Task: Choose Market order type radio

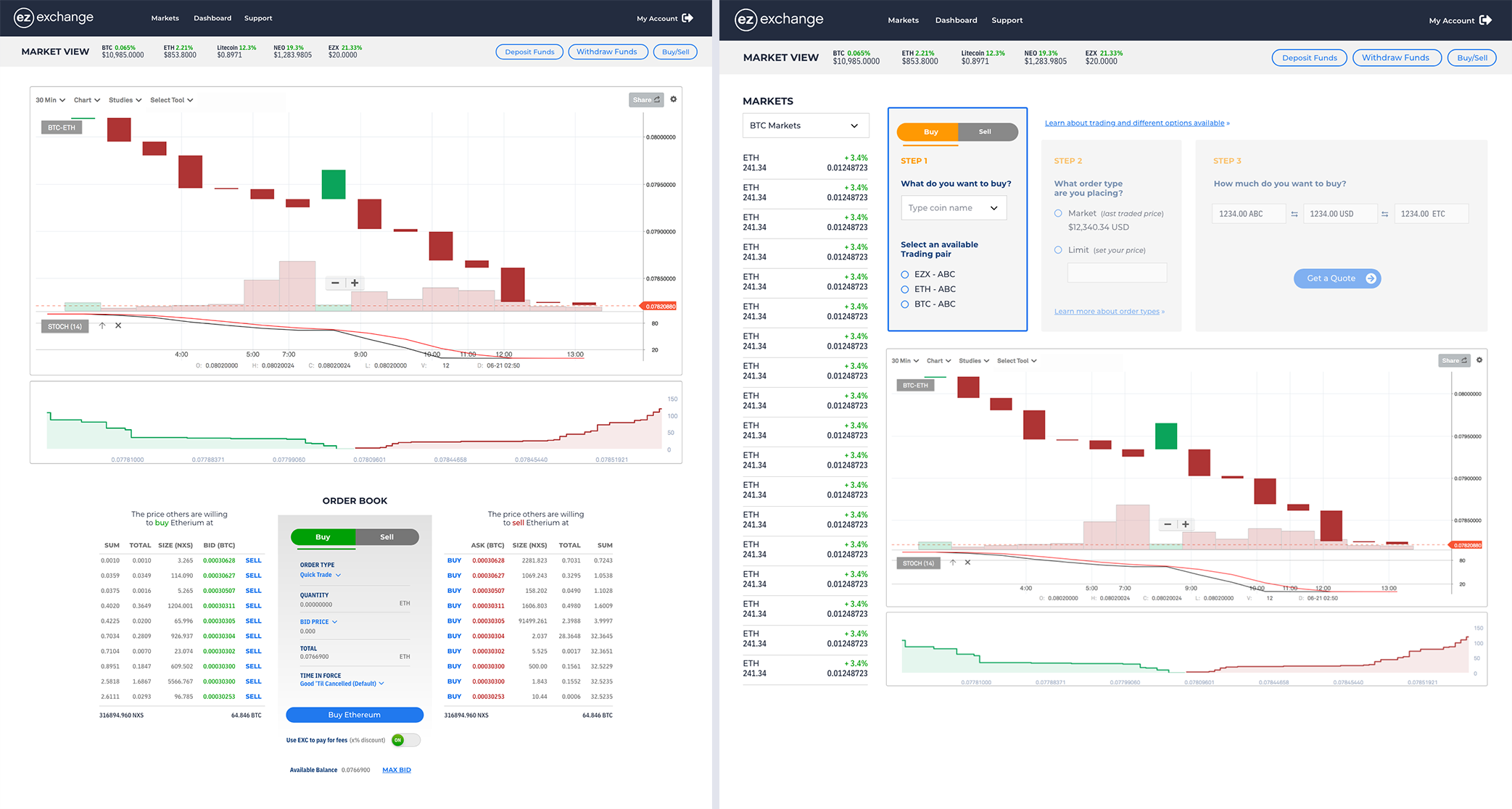Action: coord(1058,213)
